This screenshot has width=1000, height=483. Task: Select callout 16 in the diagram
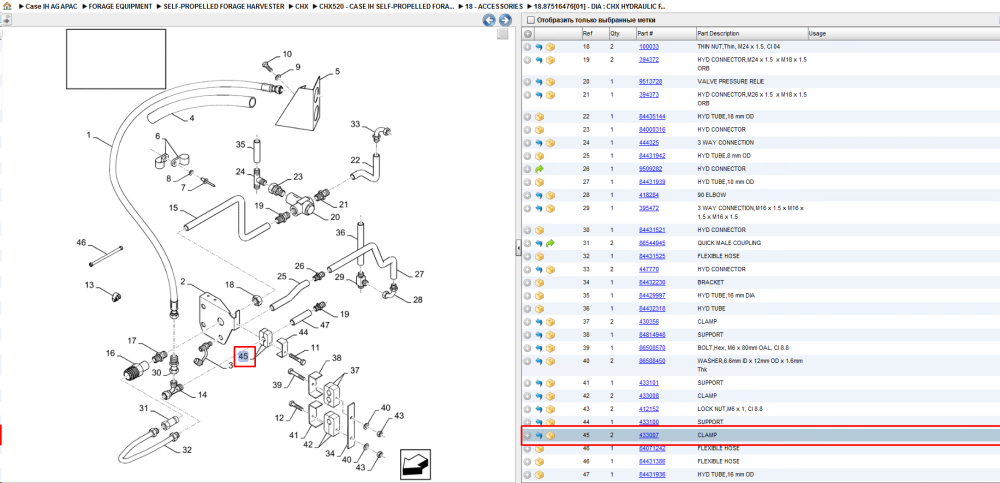110,353
